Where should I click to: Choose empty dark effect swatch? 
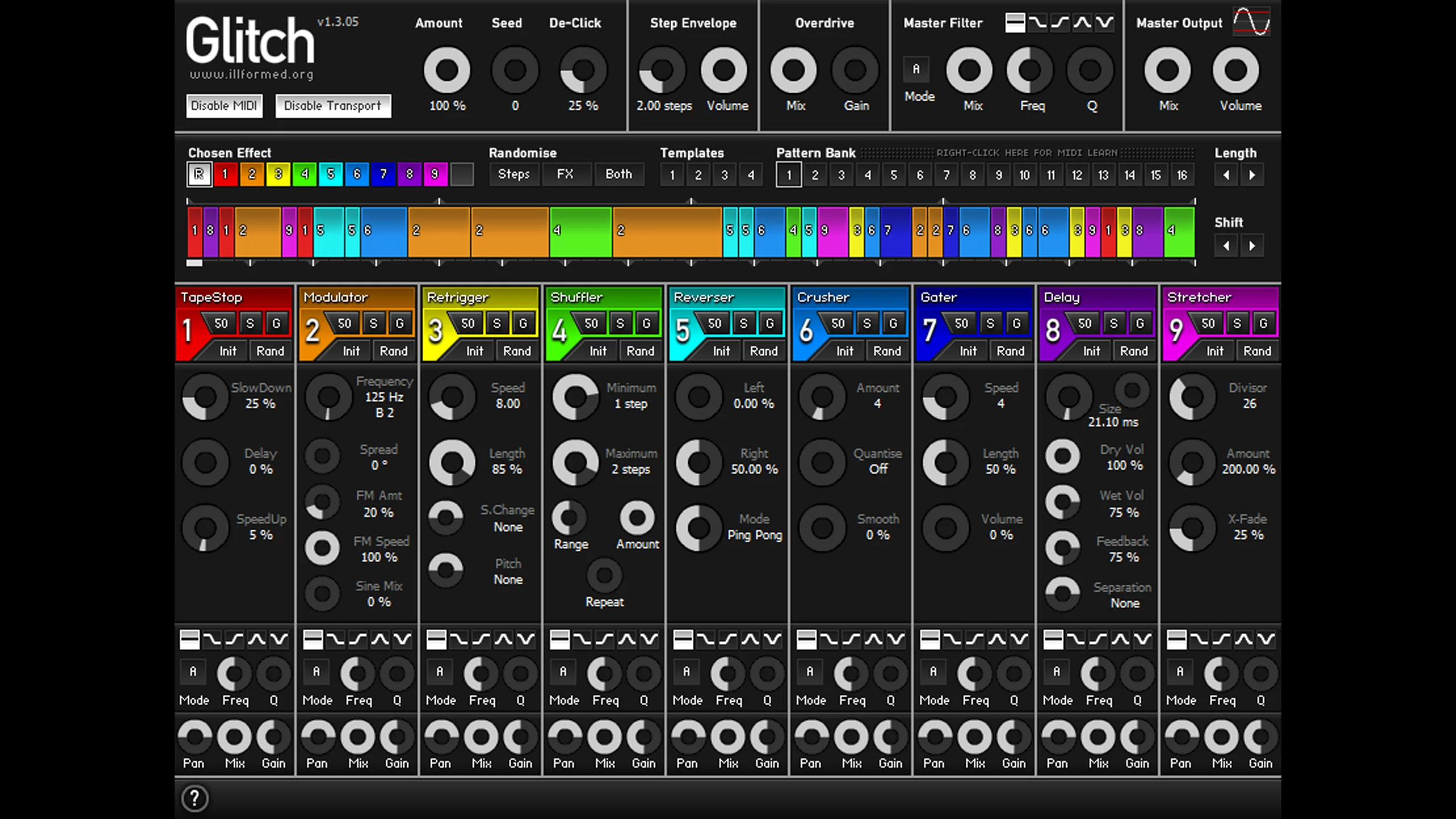tap(462, 174)
